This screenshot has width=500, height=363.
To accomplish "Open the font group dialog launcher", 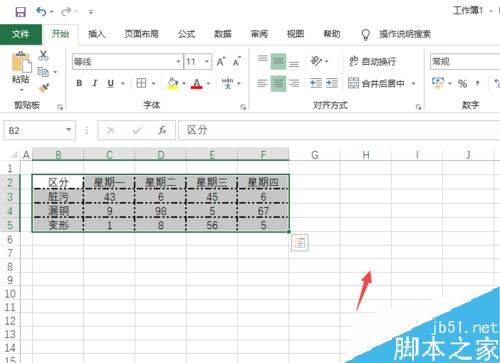I will pyautogui.click(x=243, y=107).
